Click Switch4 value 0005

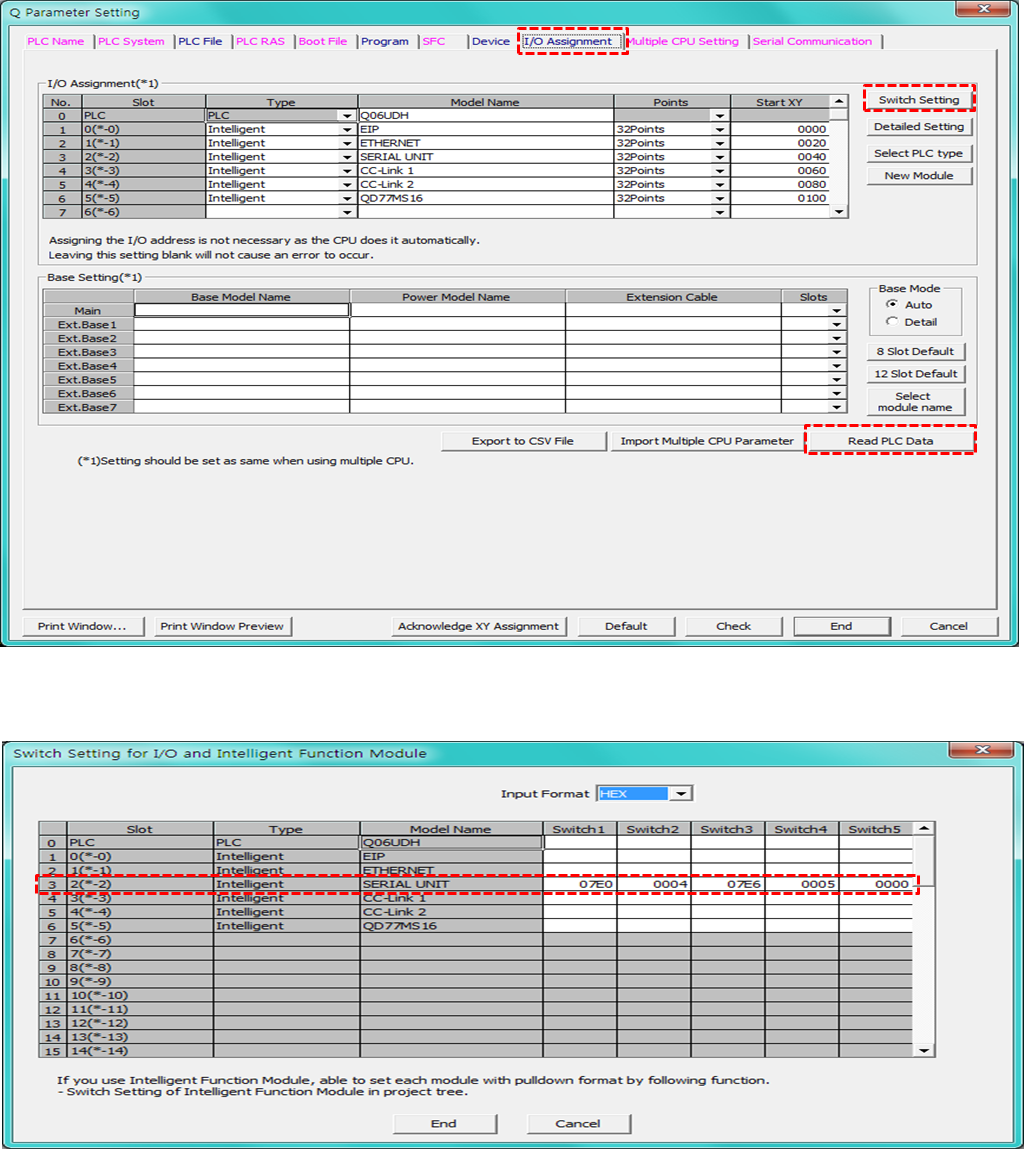(802, 884)
